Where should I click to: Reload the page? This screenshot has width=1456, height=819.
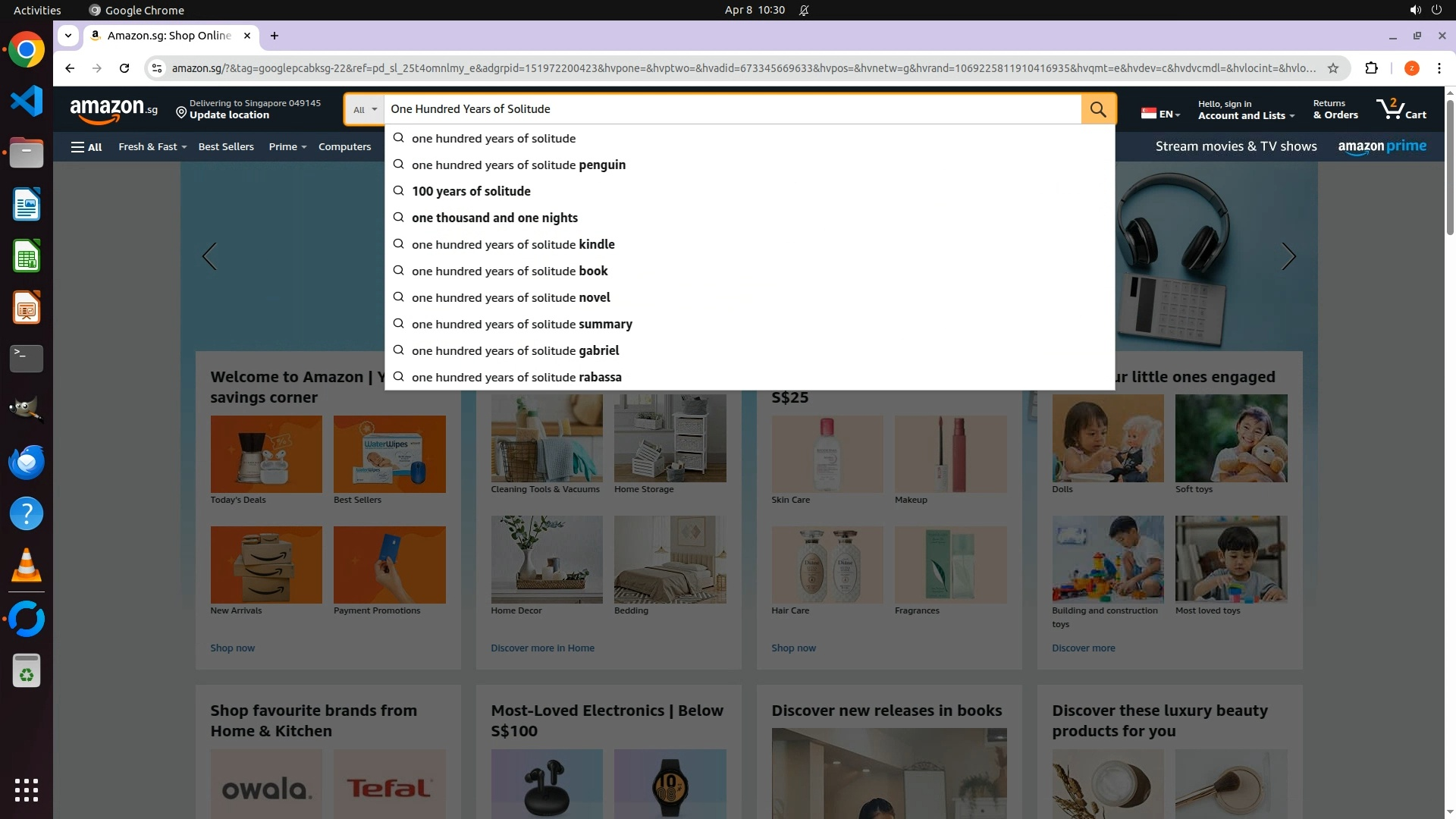click(124, 68)
